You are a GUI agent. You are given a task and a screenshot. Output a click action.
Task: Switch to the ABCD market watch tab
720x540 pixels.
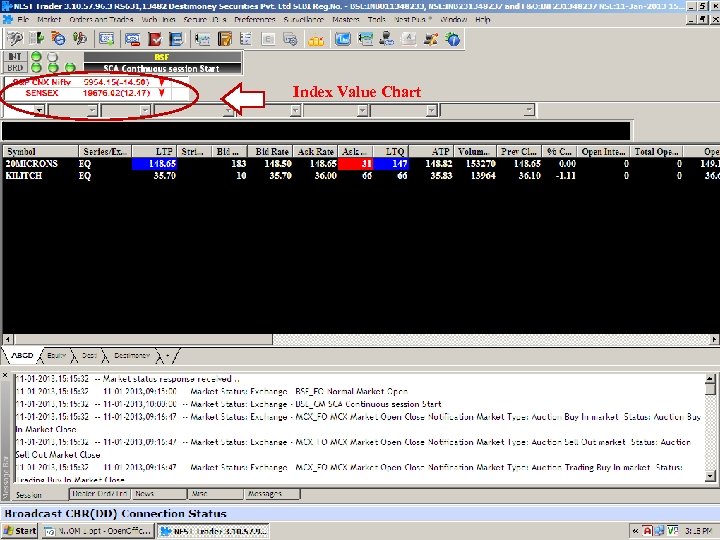(x=22, y=355)
